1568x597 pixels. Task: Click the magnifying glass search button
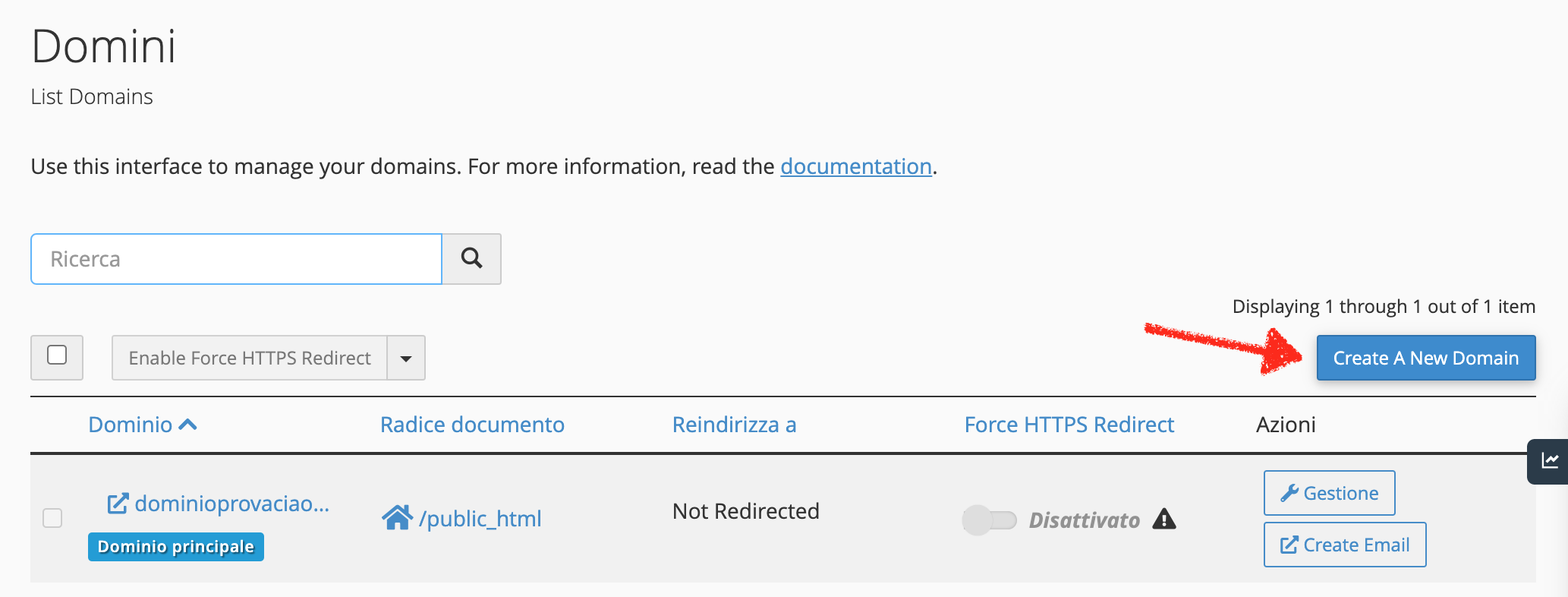point(471,259)
